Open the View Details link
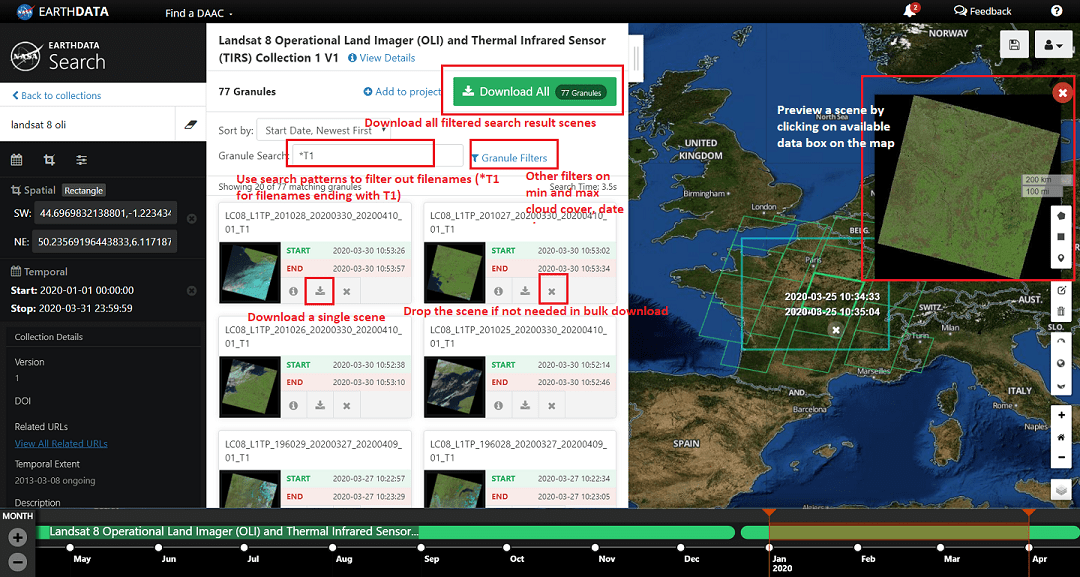The image size is (1080, 577). [382, 58]
